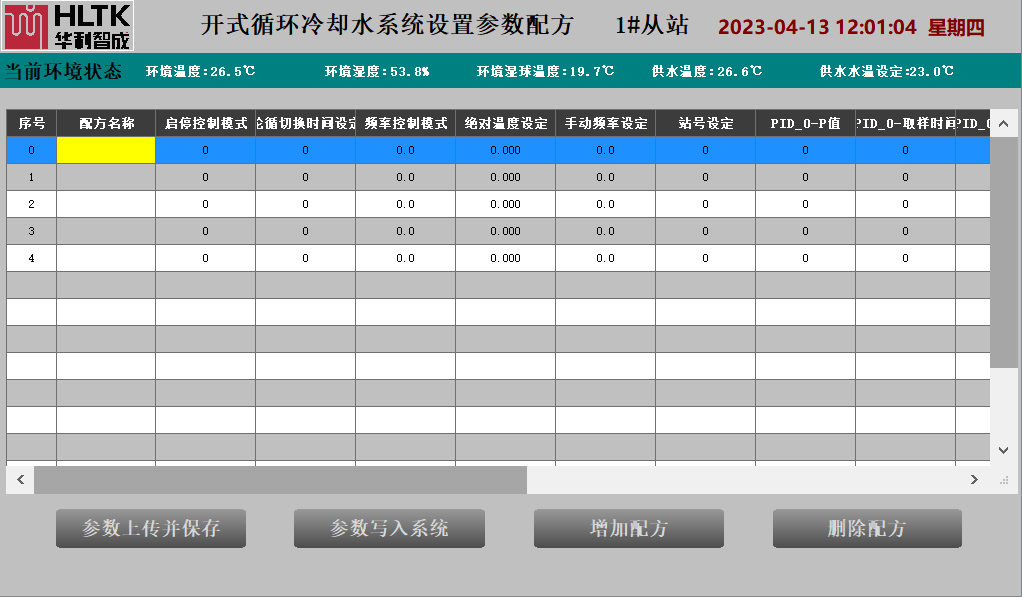Click the PID_0-P值 cell in row 4
The image size is (1022, 597).
click(x=806, y=258)
